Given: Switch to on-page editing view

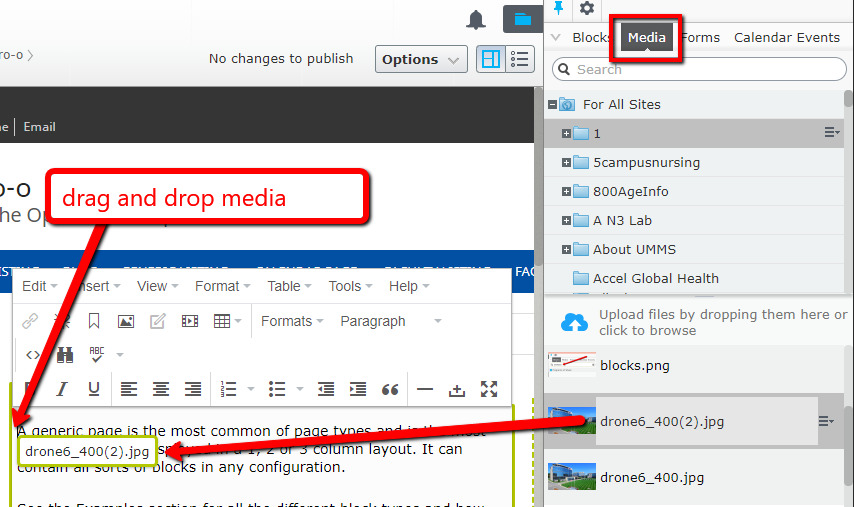Looking at the screenshot, I should coord(490,59).
